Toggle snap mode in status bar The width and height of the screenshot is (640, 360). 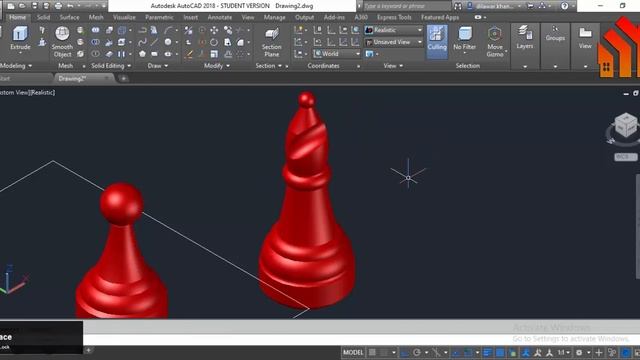384,352
